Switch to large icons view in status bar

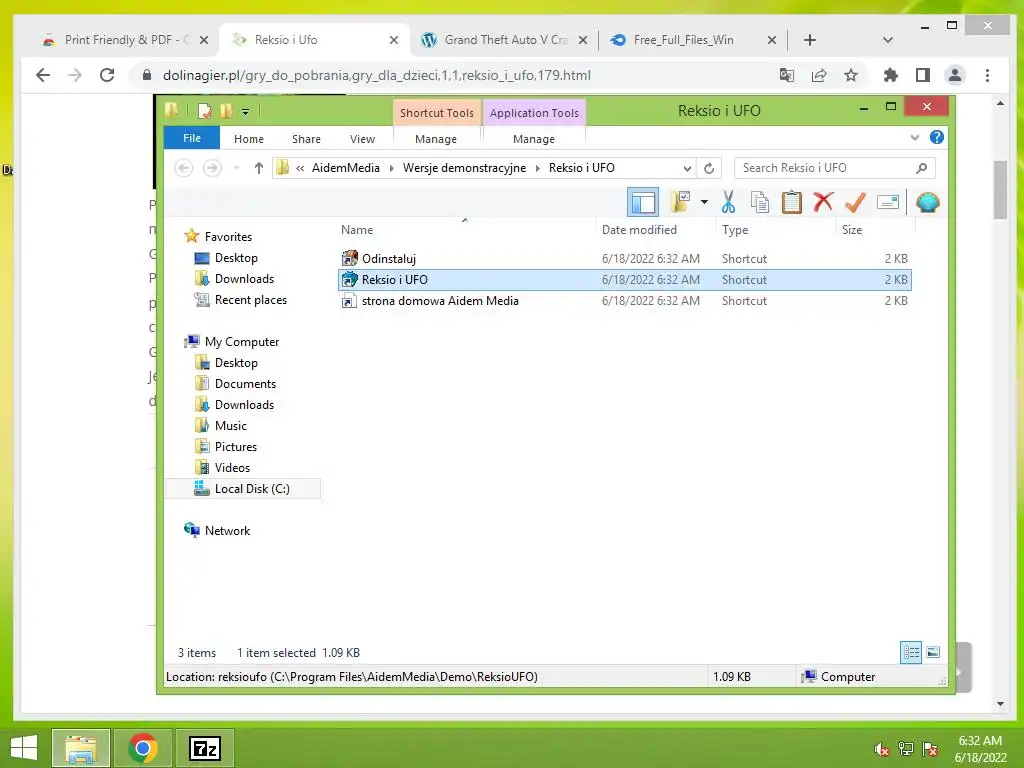pyautogui.click(x=933, y=652)
